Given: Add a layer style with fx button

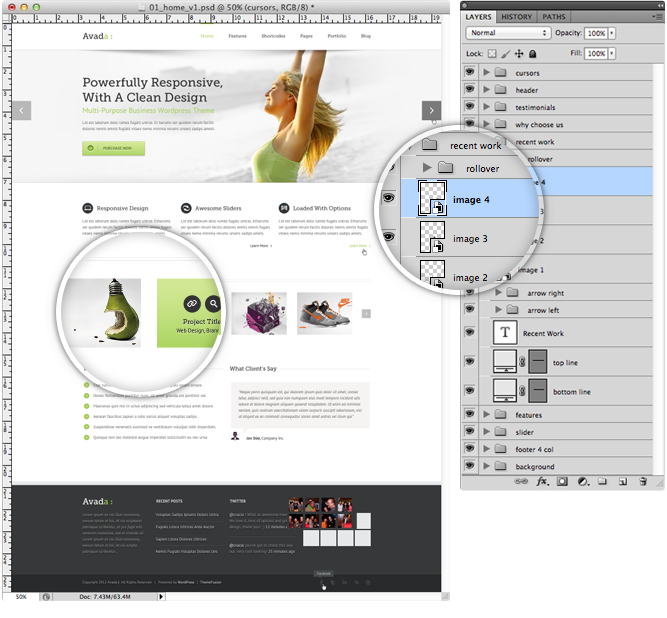Looking at the screenshot, I should pos(543,482).
